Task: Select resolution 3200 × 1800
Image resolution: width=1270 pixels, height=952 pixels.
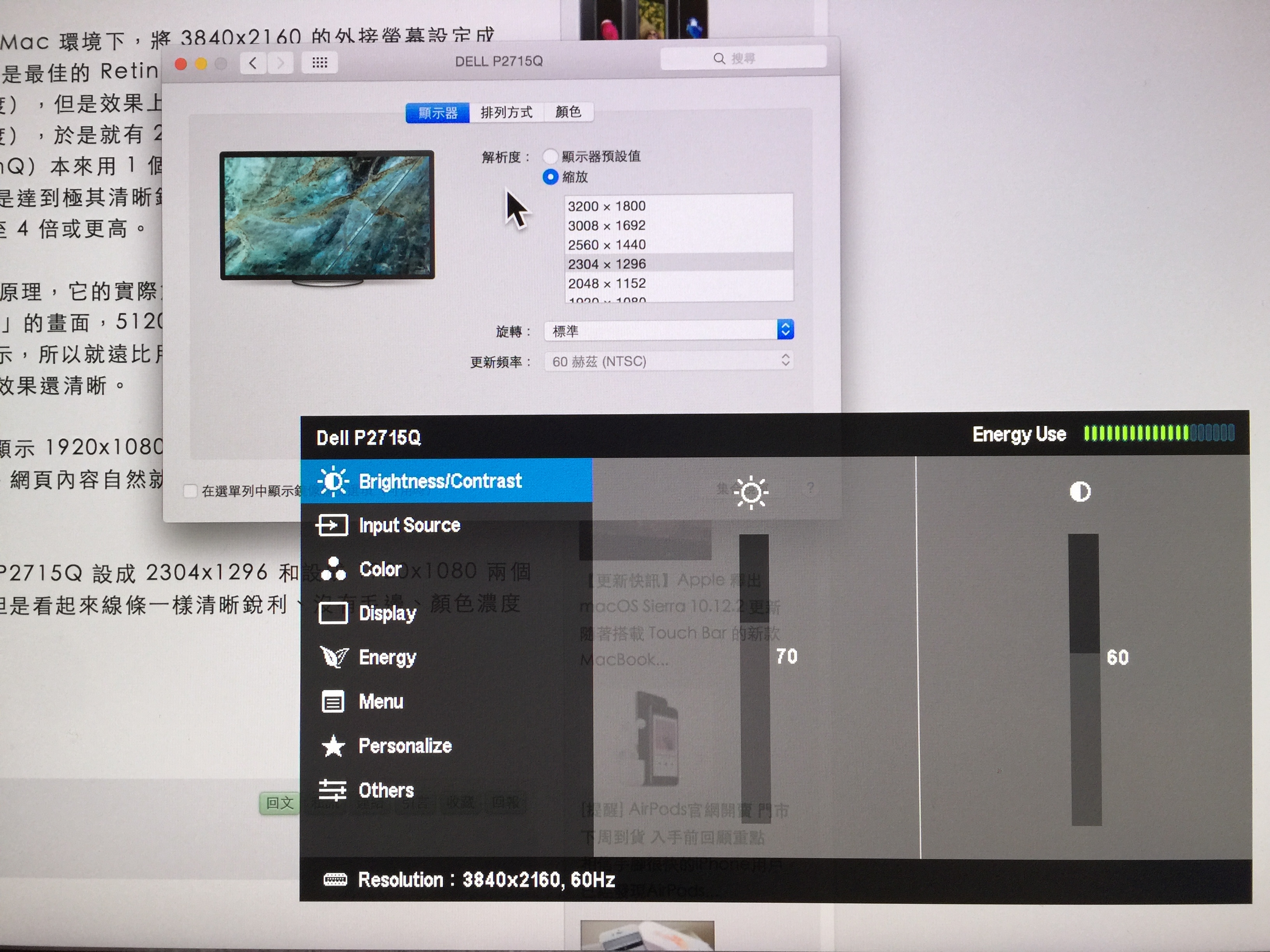Action: [679, 206]
